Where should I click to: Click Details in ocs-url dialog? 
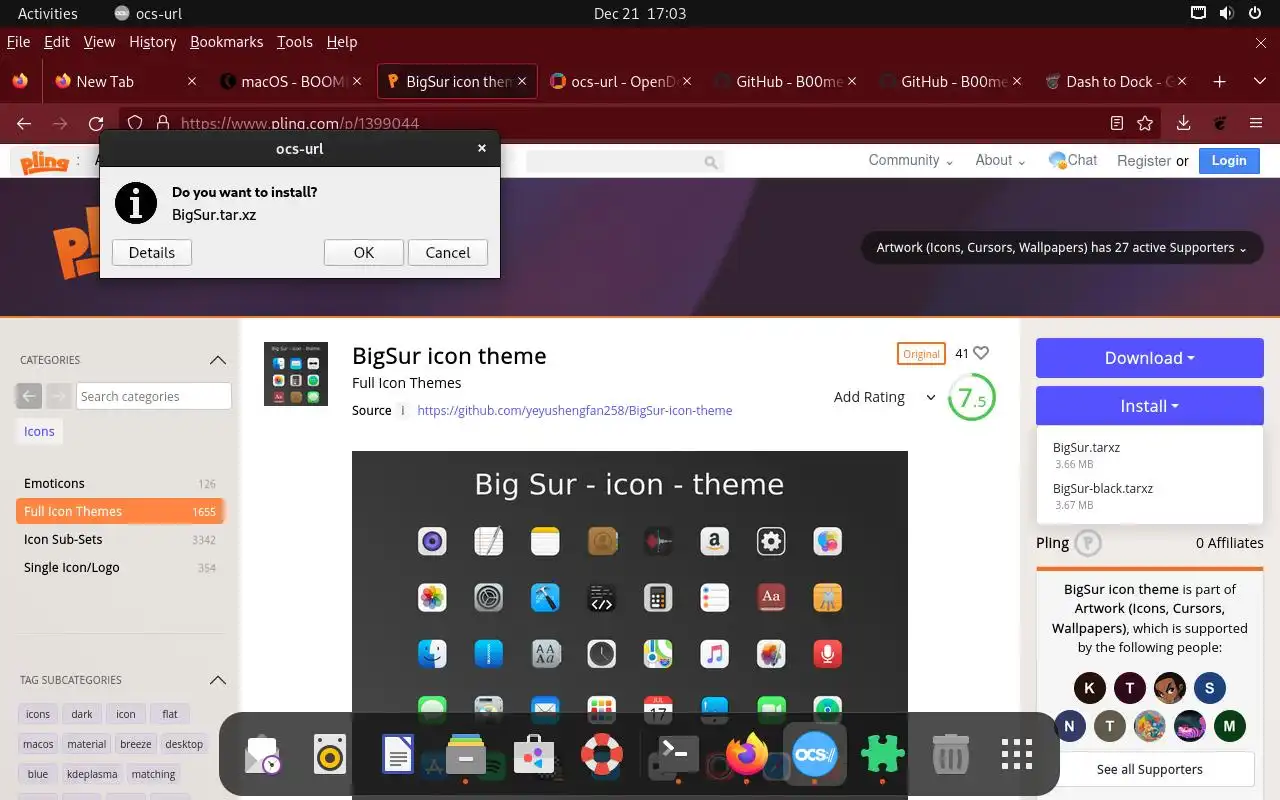pyautogui.click(x=152, y=253)
